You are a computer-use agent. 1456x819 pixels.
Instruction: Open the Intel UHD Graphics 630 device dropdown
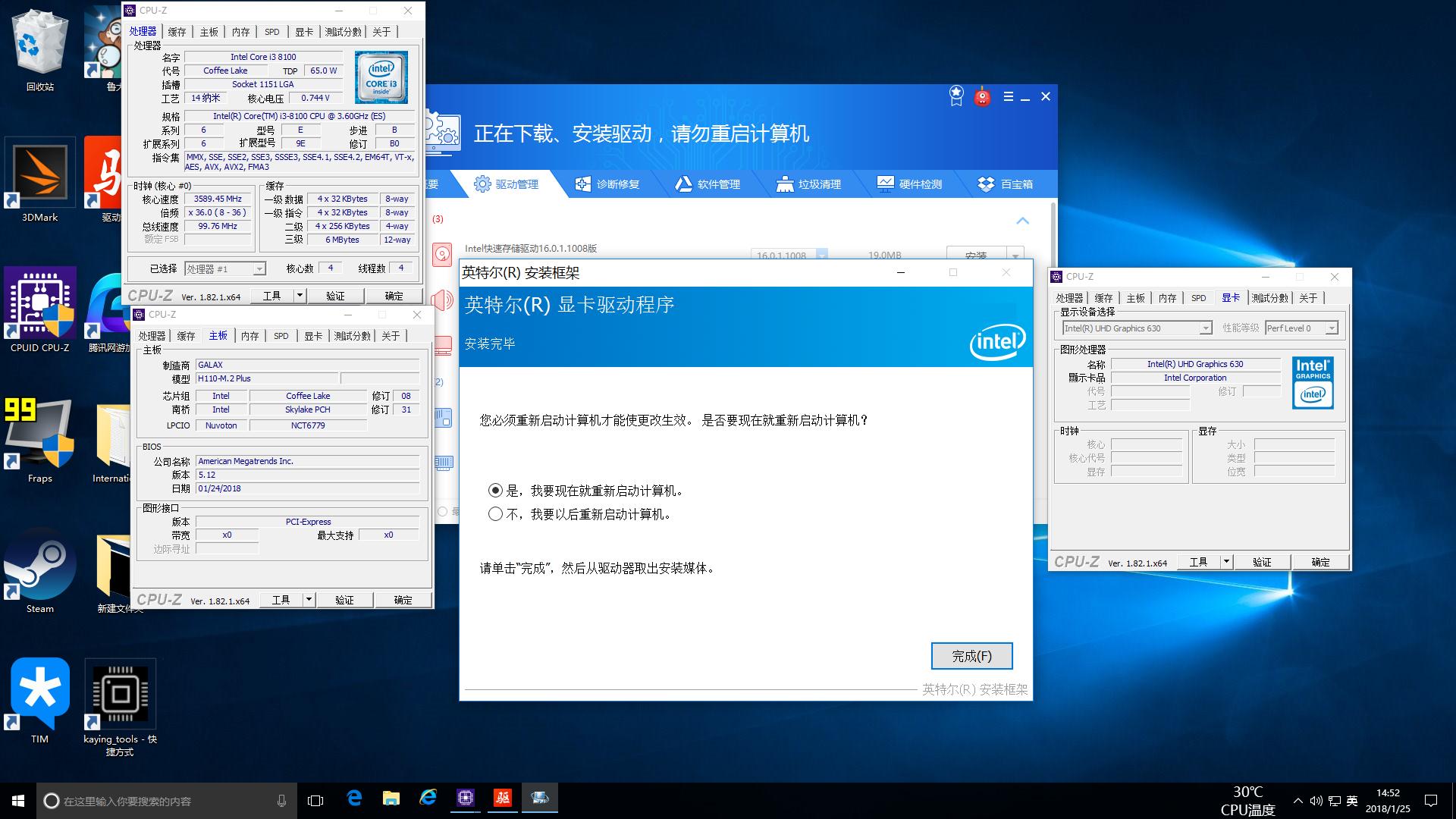(1207, 328)
